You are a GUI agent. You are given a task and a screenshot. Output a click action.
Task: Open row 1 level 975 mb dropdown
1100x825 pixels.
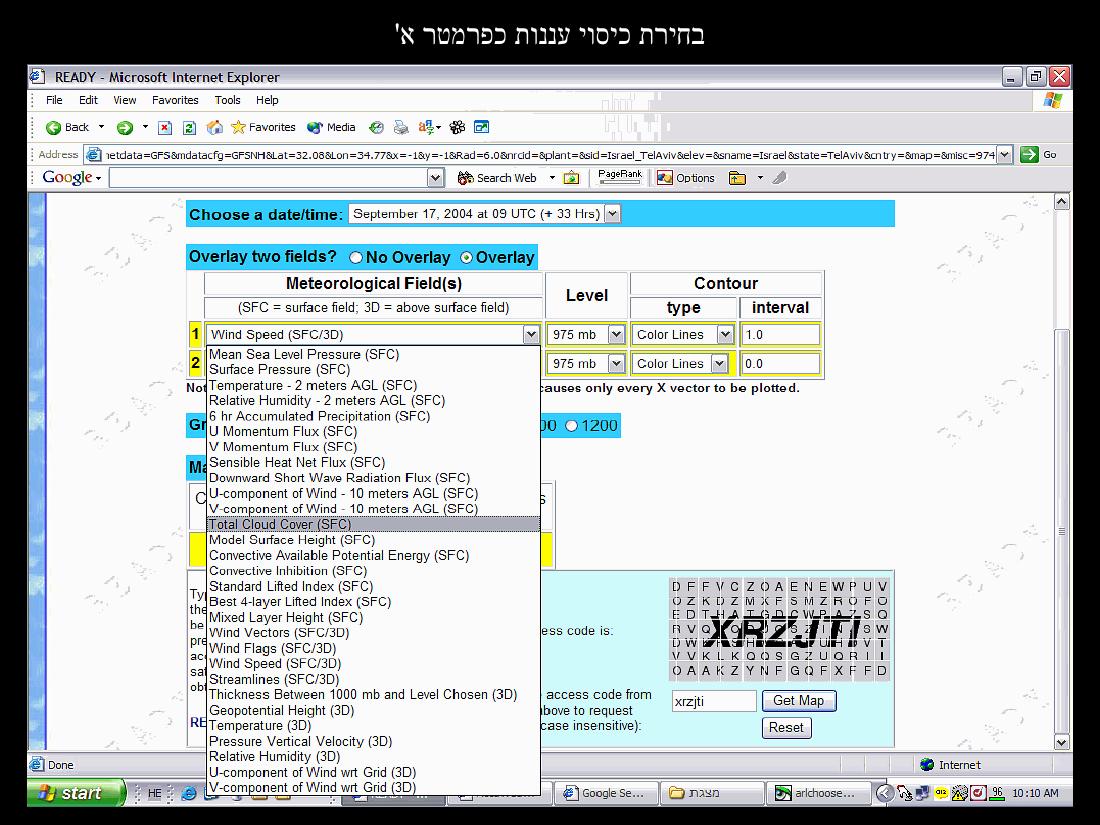[616, 335]
